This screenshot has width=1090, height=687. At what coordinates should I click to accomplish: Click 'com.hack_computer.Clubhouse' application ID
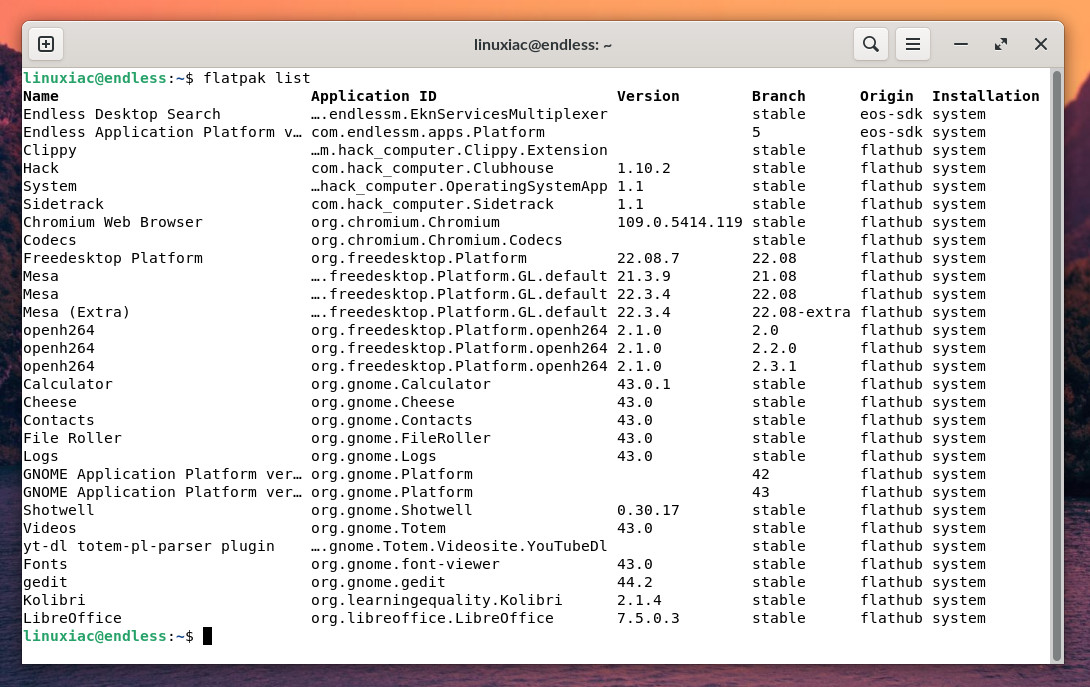[432, 168]
